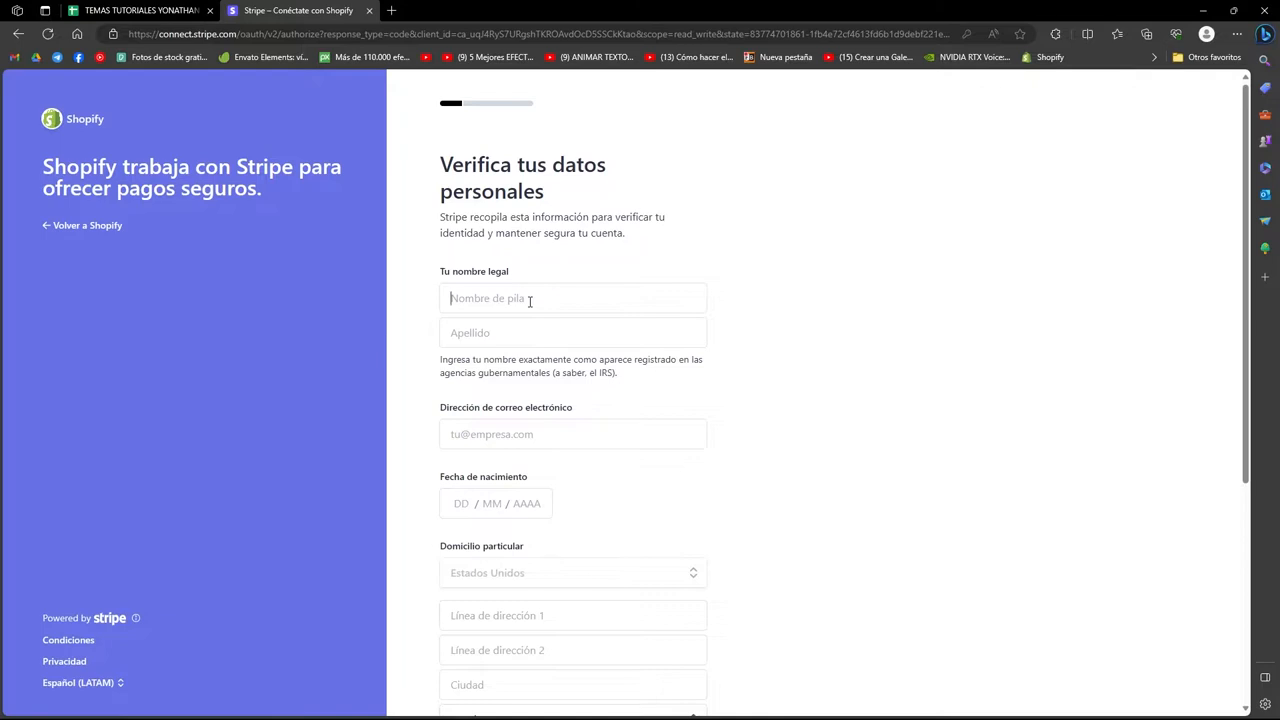1280x720 pixels.
Task: Click the browser address bar URL
Action: (x=539, y=34)
